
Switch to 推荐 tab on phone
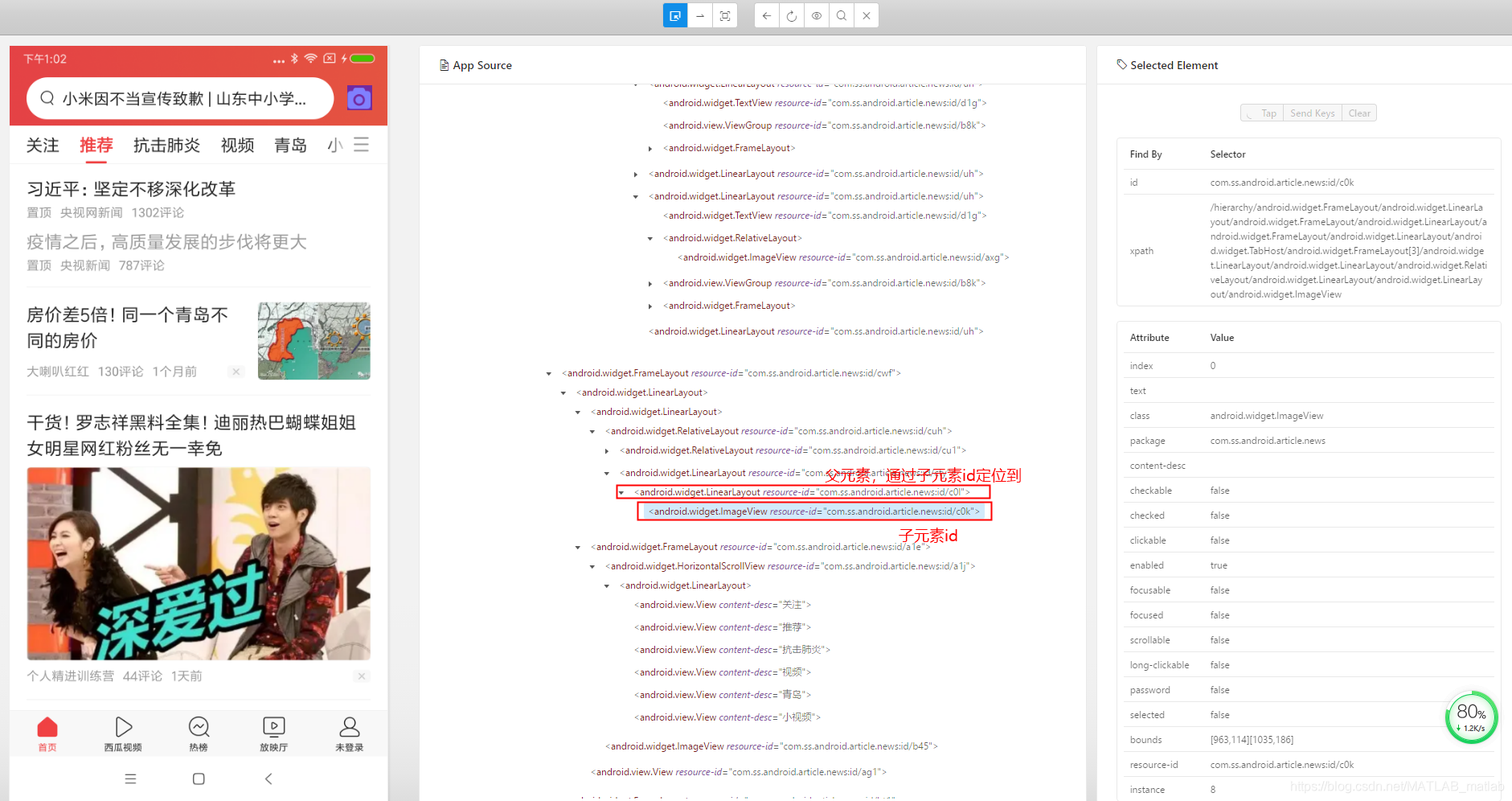tap(96, 145)
